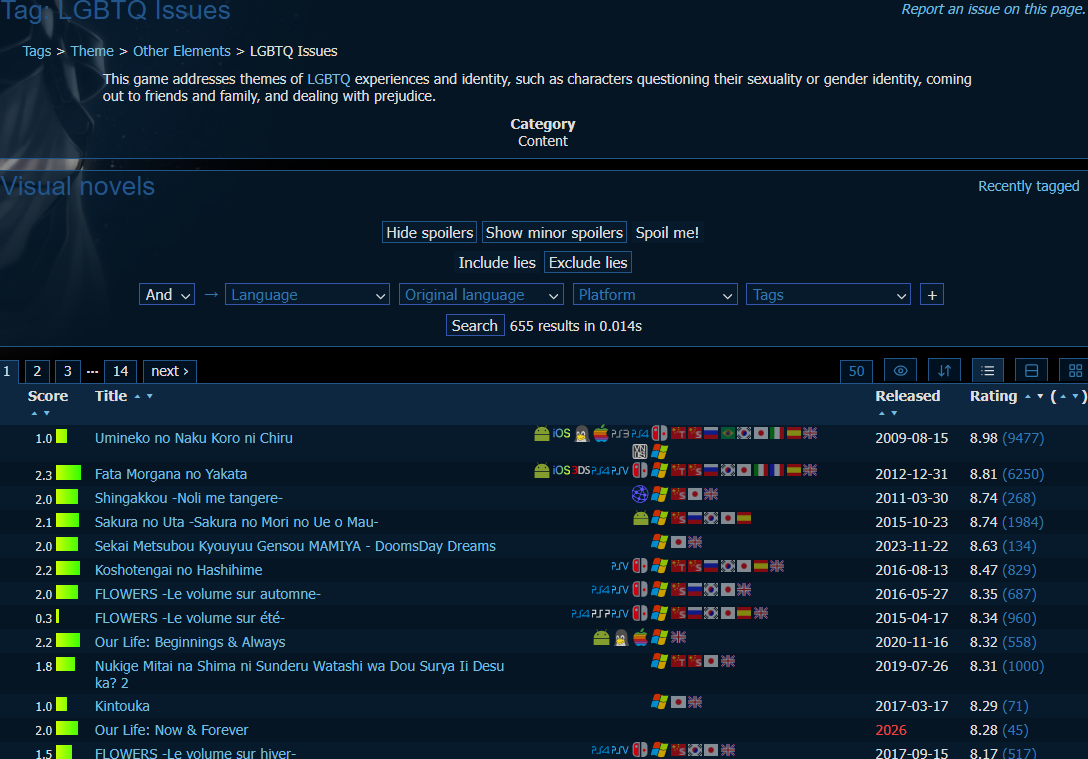1088x759 pixels.
Task: Click the website globe icon in Shingakkou row
Action: [640, 494]
